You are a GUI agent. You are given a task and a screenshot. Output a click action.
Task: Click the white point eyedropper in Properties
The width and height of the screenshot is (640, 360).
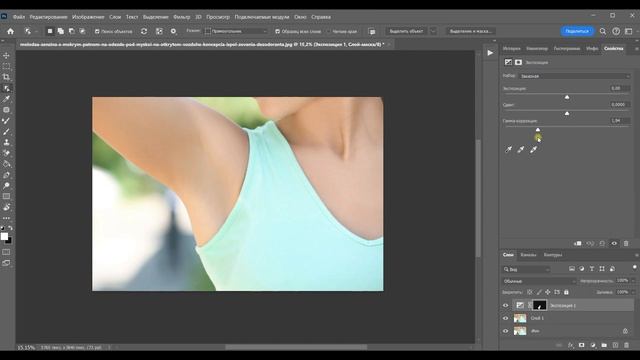point(533,150)
